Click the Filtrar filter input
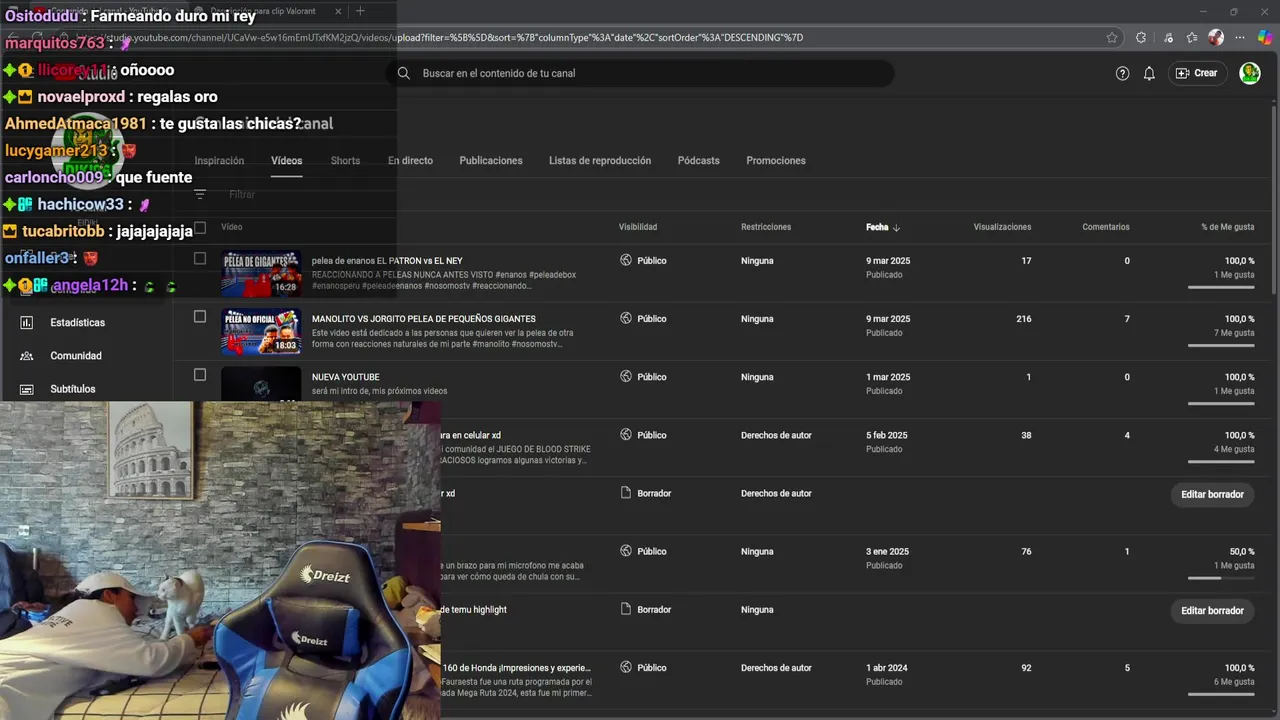This screenshot has height=720, width=1280. 242,195
